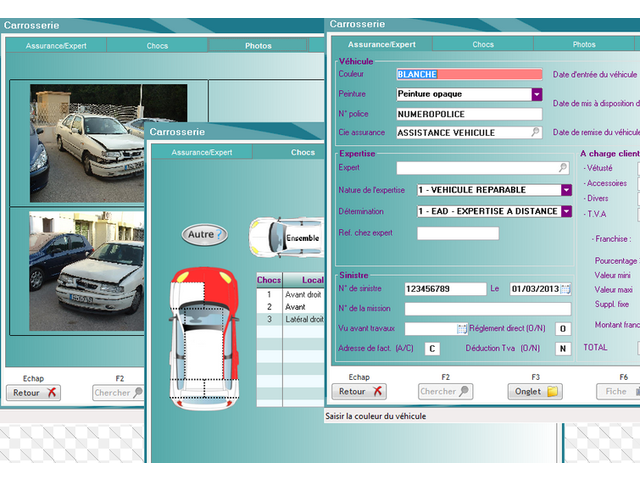Click the N° de sinistre field 123456789
The width and height of the screenshot is (640, 480).
pos(445,289)
